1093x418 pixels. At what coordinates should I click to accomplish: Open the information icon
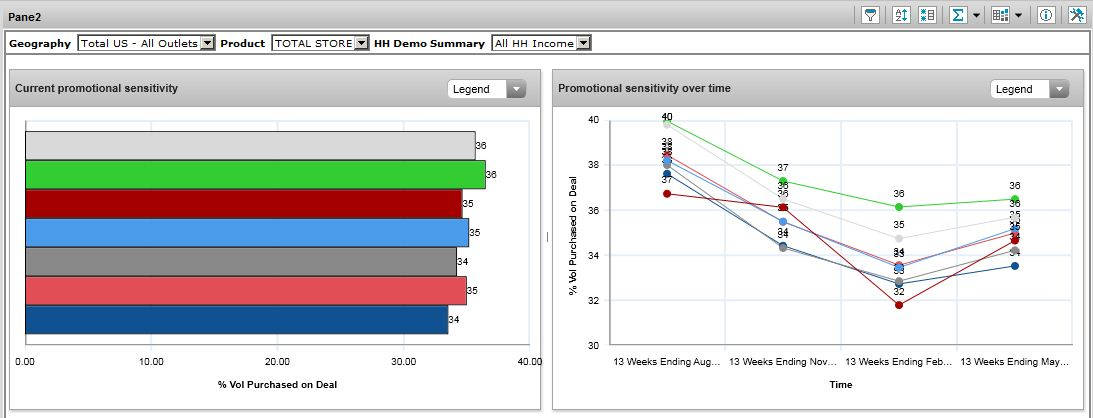coord(1046,15)
